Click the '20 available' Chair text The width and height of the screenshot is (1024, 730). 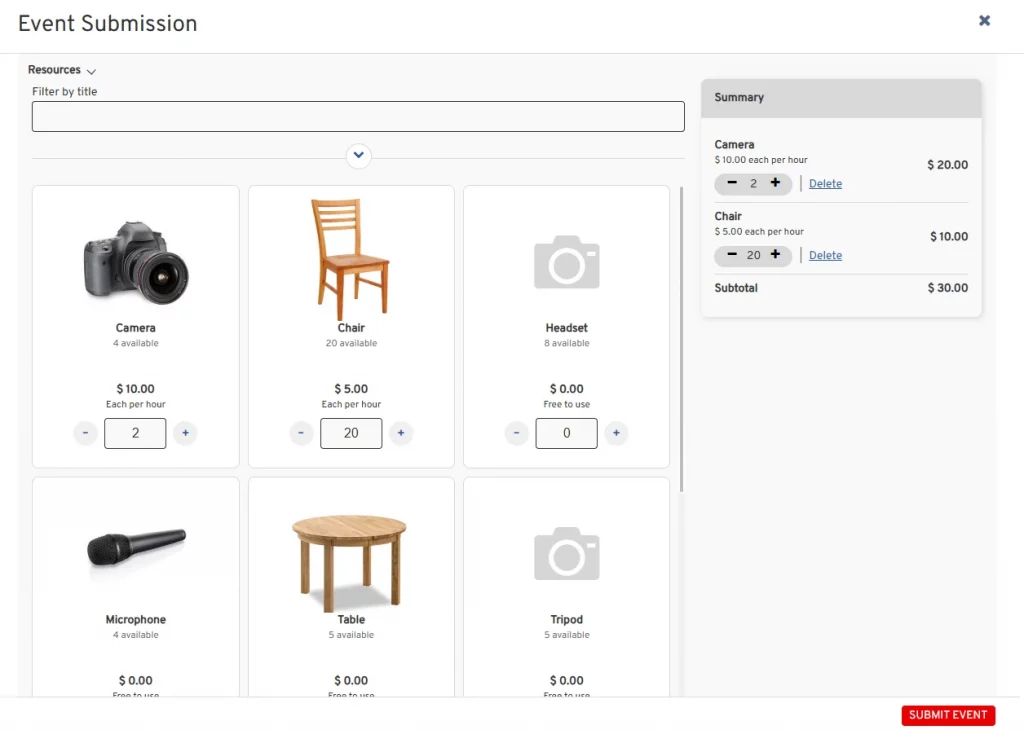pyautogui.click(x=351, y=343)
